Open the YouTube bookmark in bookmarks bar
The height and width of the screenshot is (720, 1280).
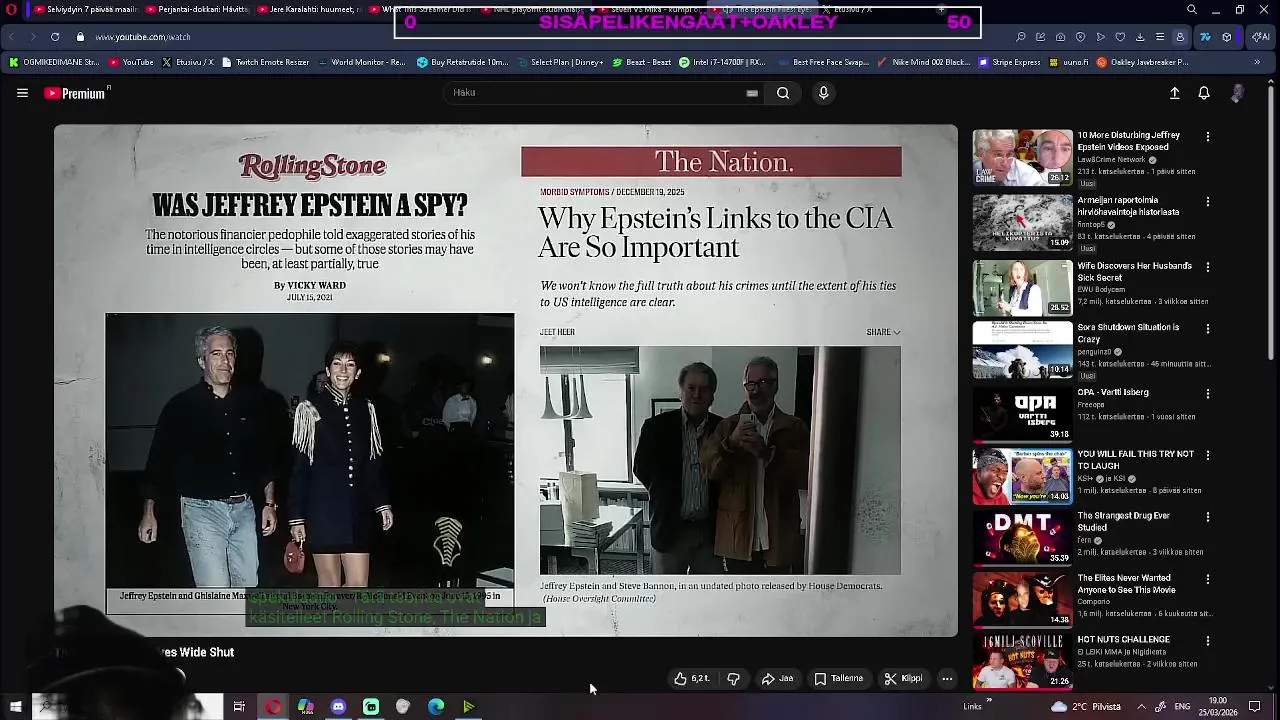tap(131, 62)
